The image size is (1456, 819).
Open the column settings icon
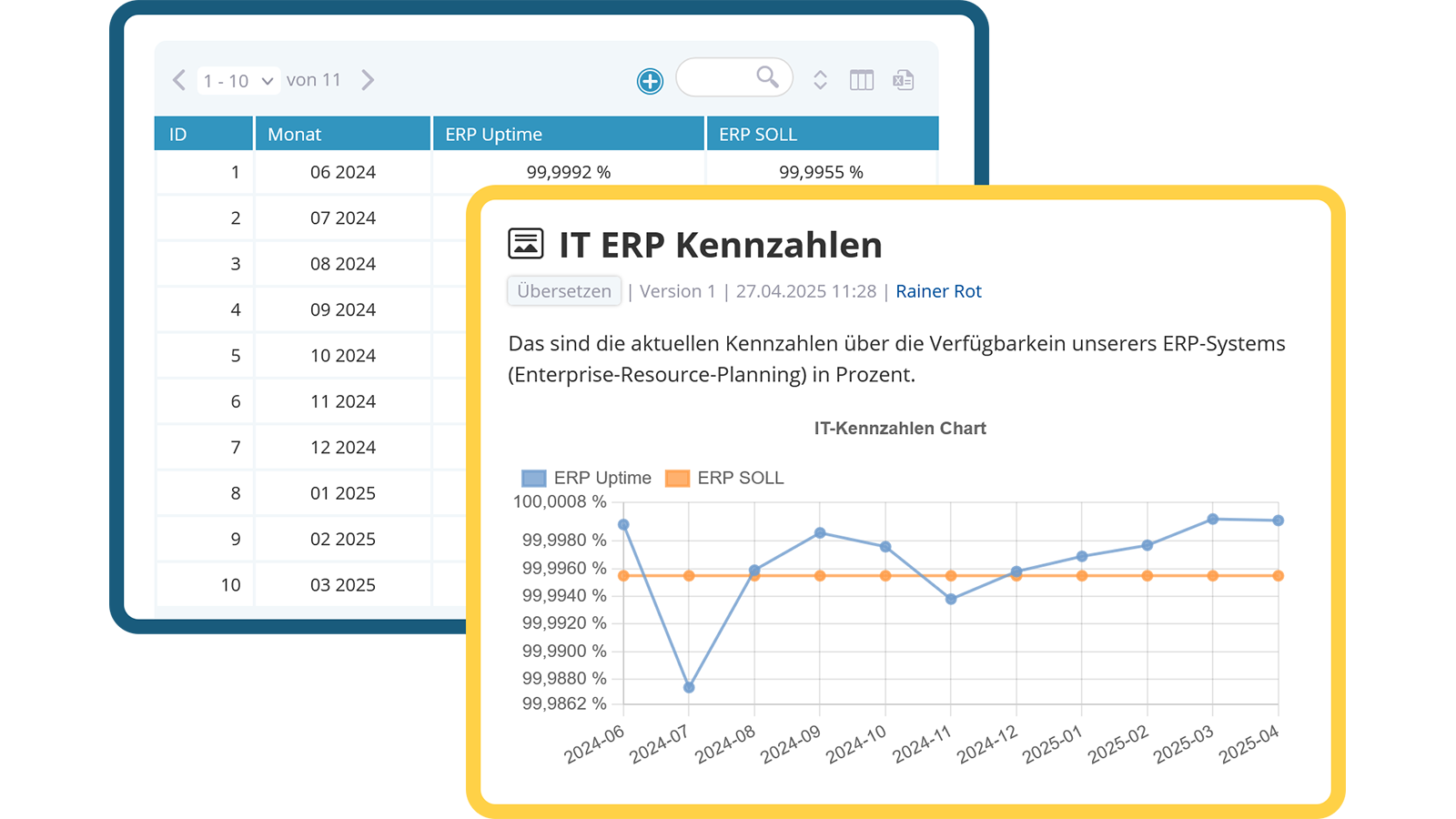click(862, 80)
